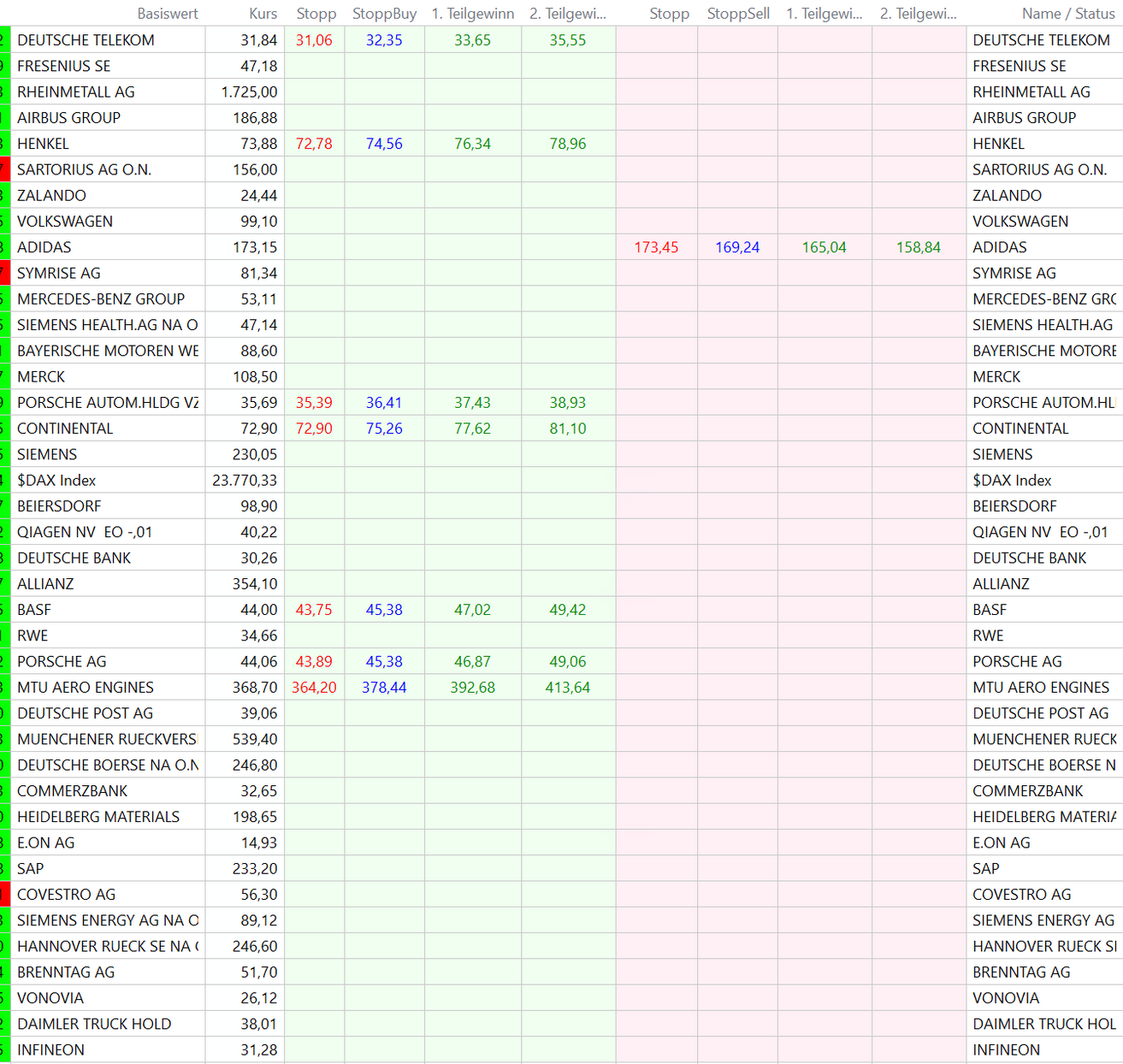
Task: Select INFINEON in the Name / Status column
Action: pyautogui.click(x=1006, y=1050)
